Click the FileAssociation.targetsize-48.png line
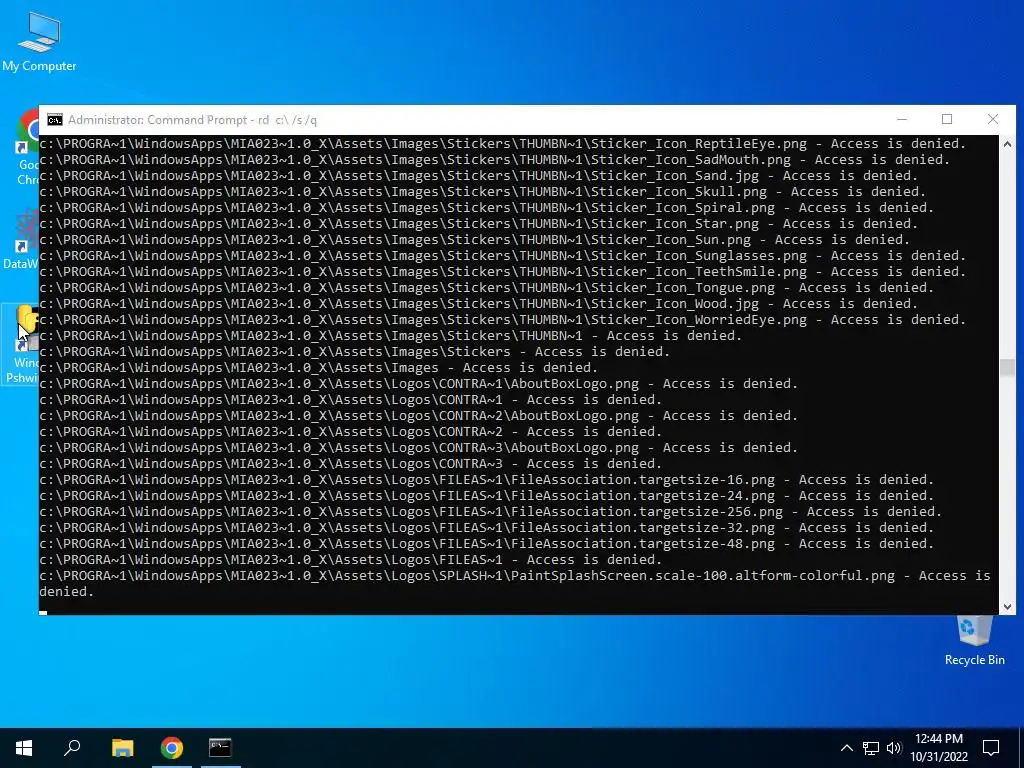Viewport: 1024px width, 768px height. (x=487, y=543)
